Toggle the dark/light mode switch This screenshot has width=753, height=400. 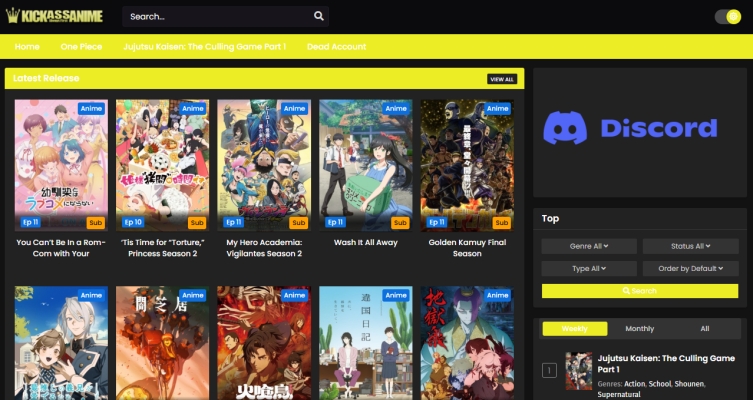click(727, 17)
